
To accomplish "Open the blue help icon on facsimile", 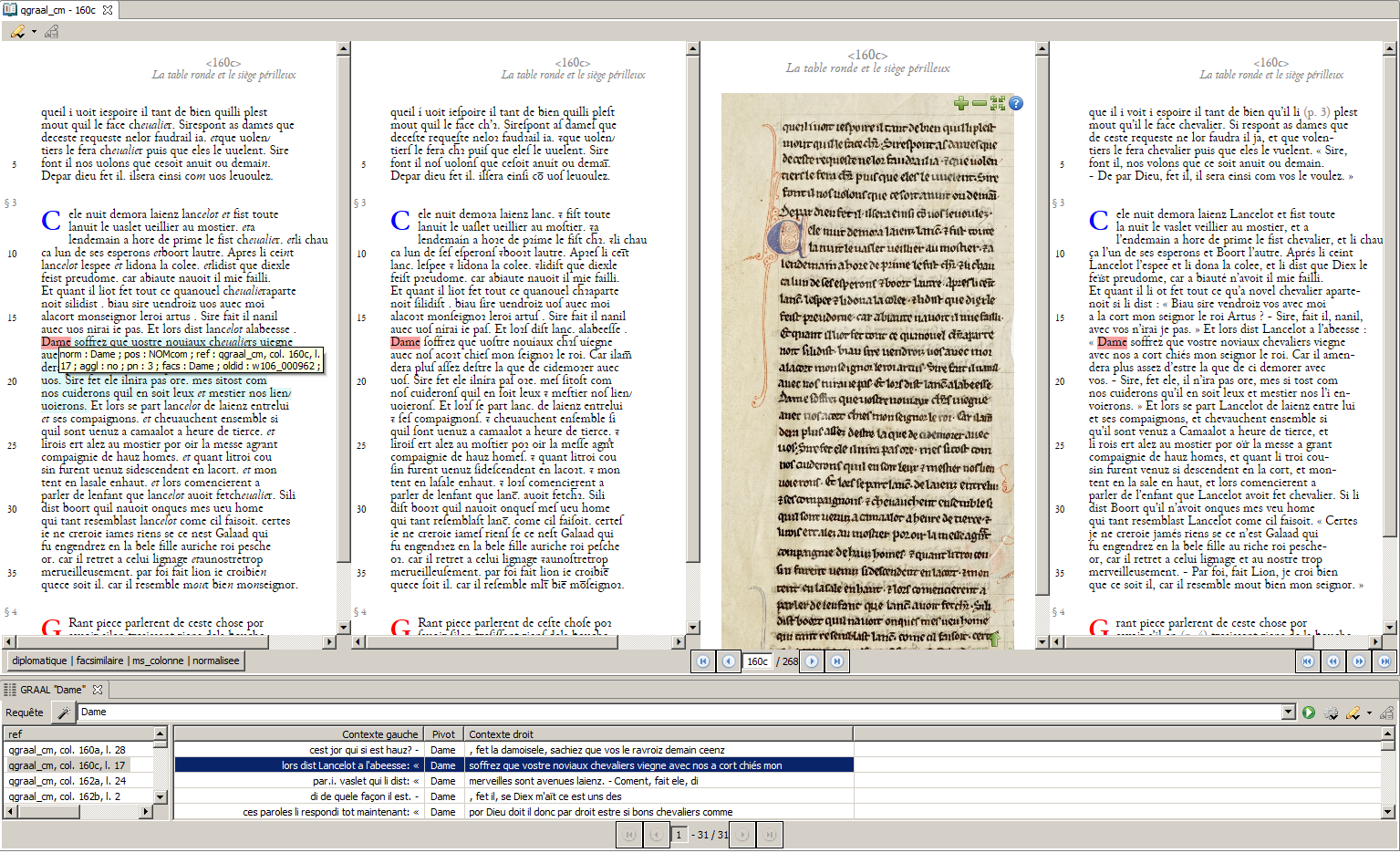I will pos(1016,104).
